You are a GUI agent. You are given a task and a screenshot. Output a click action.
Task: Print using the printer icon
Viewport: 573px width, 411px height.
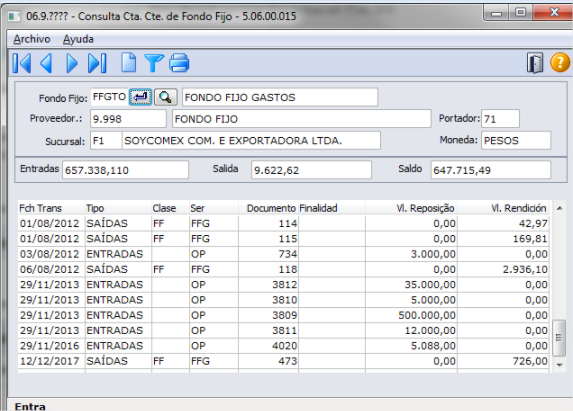[179, 63]
